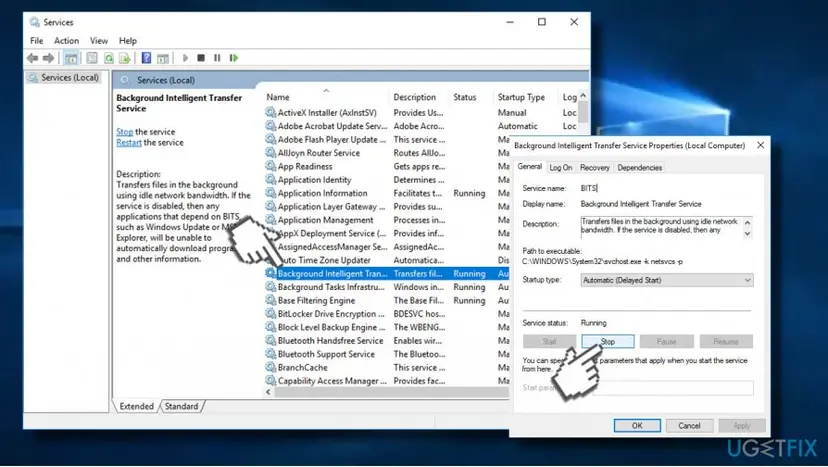Click the Services app icon in title bar

(34, 22)
